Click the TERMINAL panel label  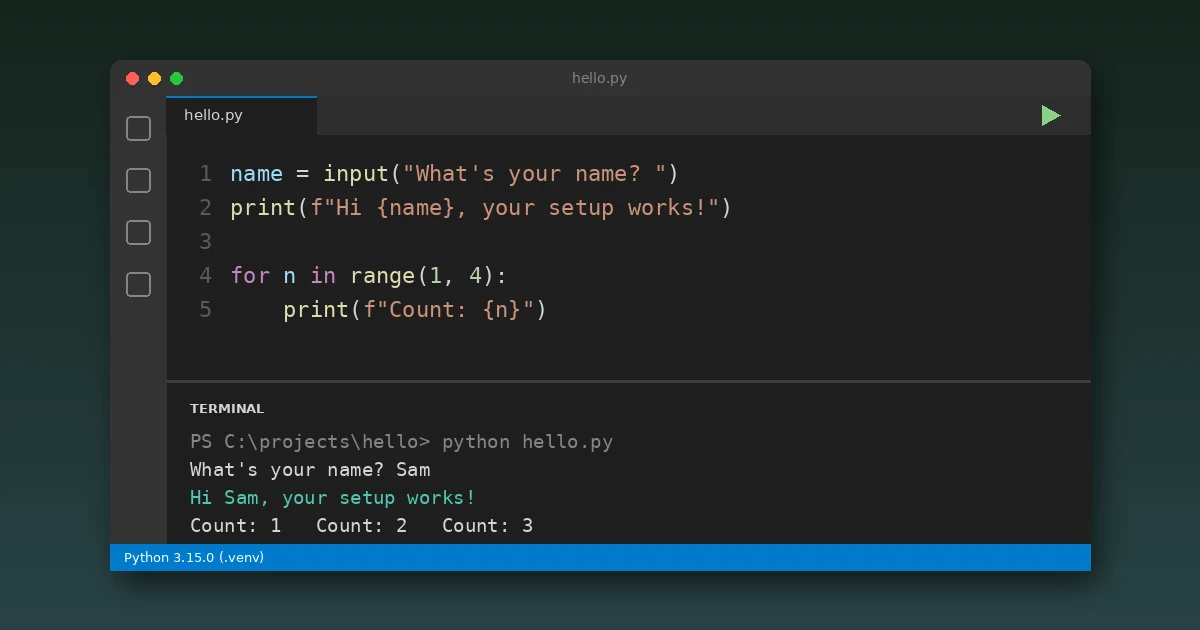(227, 409)
